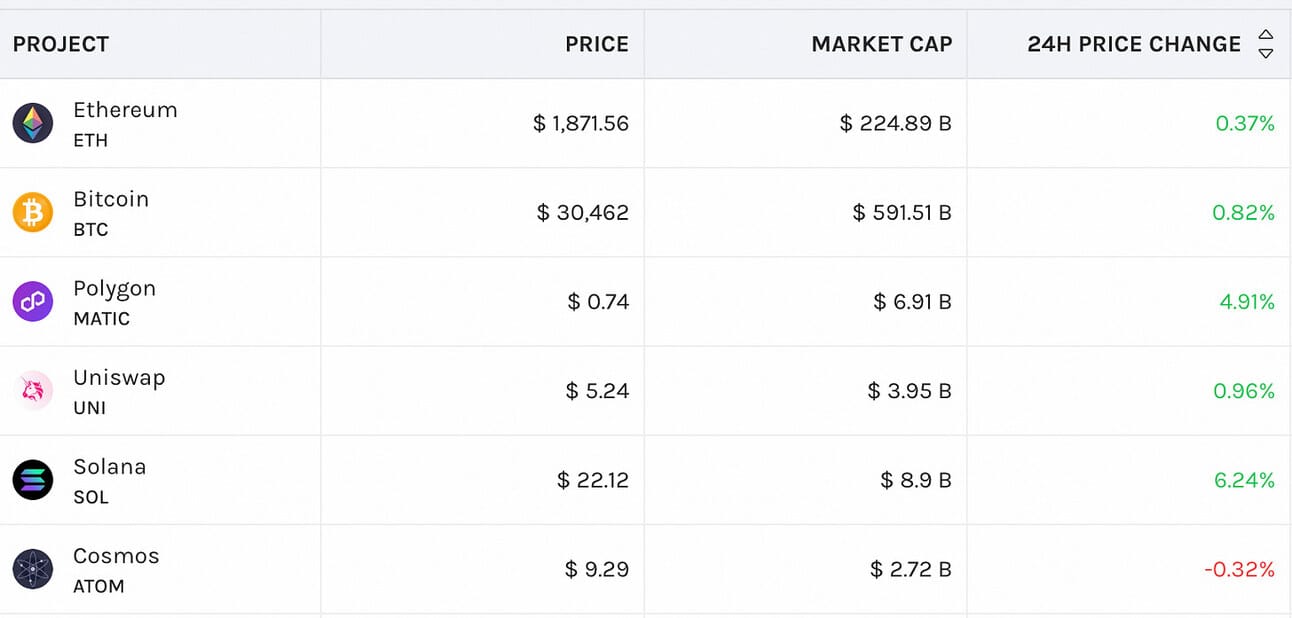
Task: Click the Solana logo icon
Action: pos(32,480)
